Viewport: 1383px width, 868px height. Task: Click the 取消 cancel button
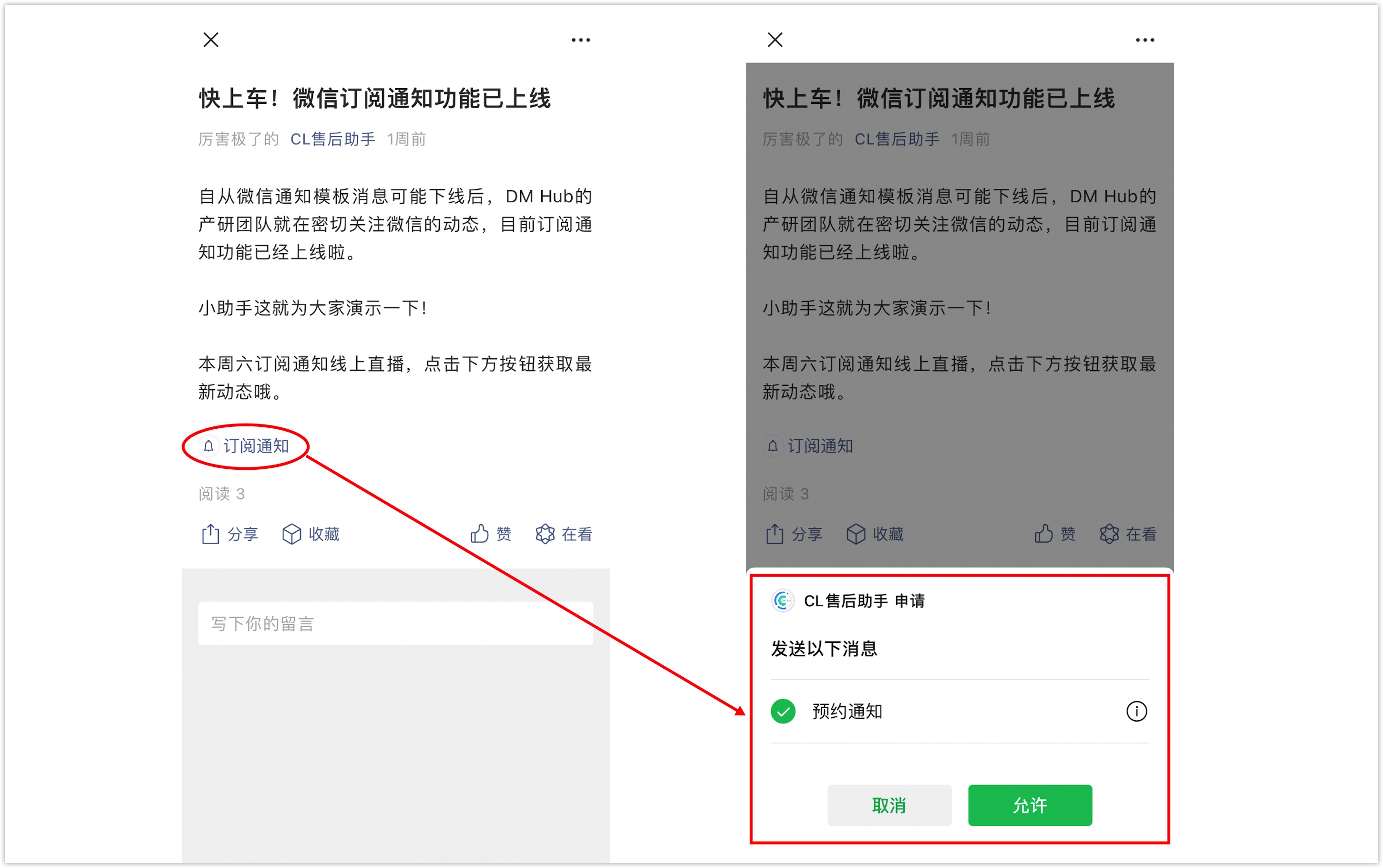[889, 805]
